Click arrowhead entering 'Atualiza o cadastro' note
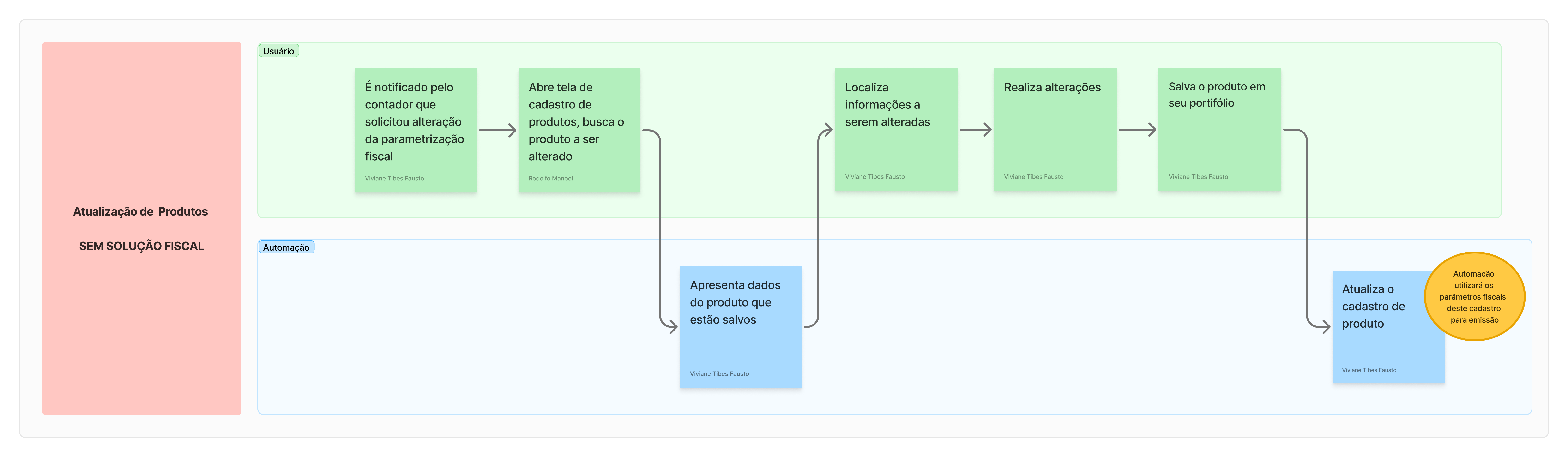The width and height of the screenshot is (1568, 457). 1325,327
